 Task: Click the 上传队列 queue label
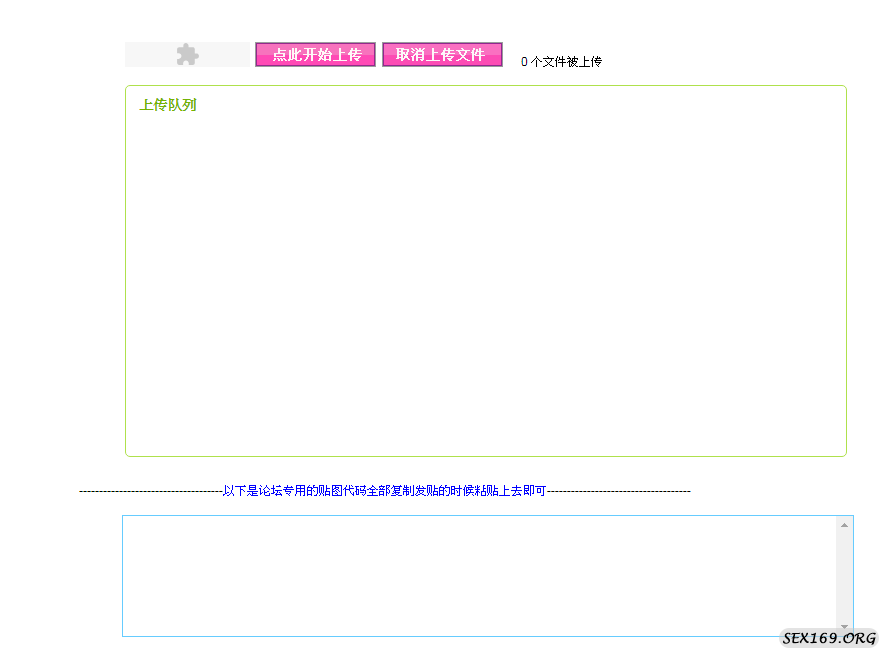point(168,104)
